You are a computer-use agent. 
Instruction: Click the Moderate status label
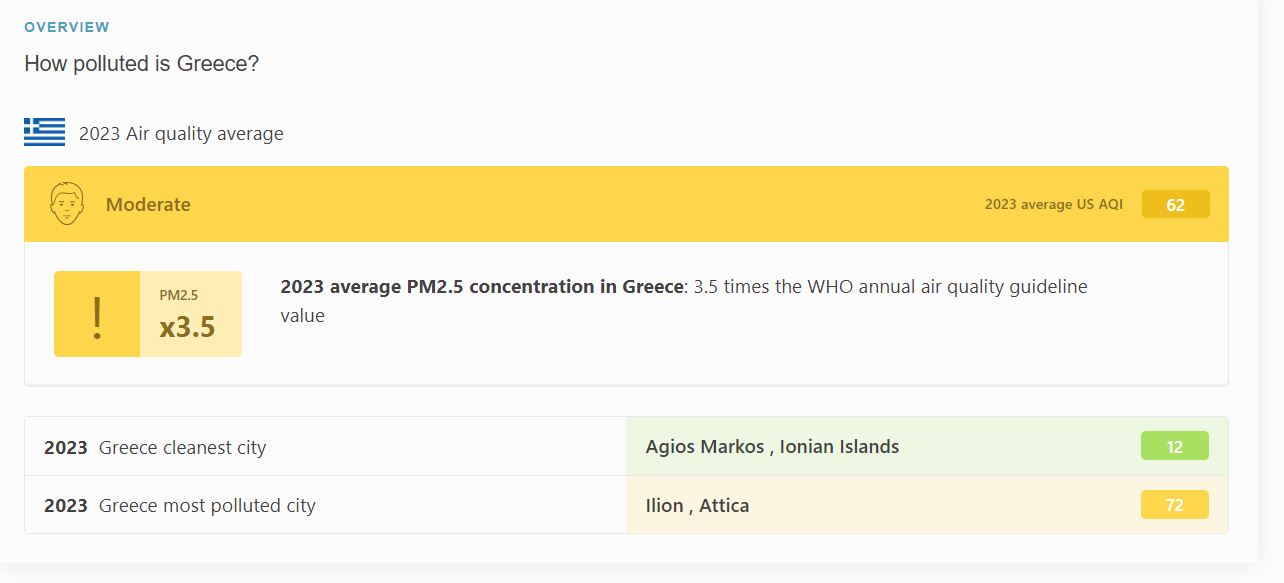tap(148, 204)
